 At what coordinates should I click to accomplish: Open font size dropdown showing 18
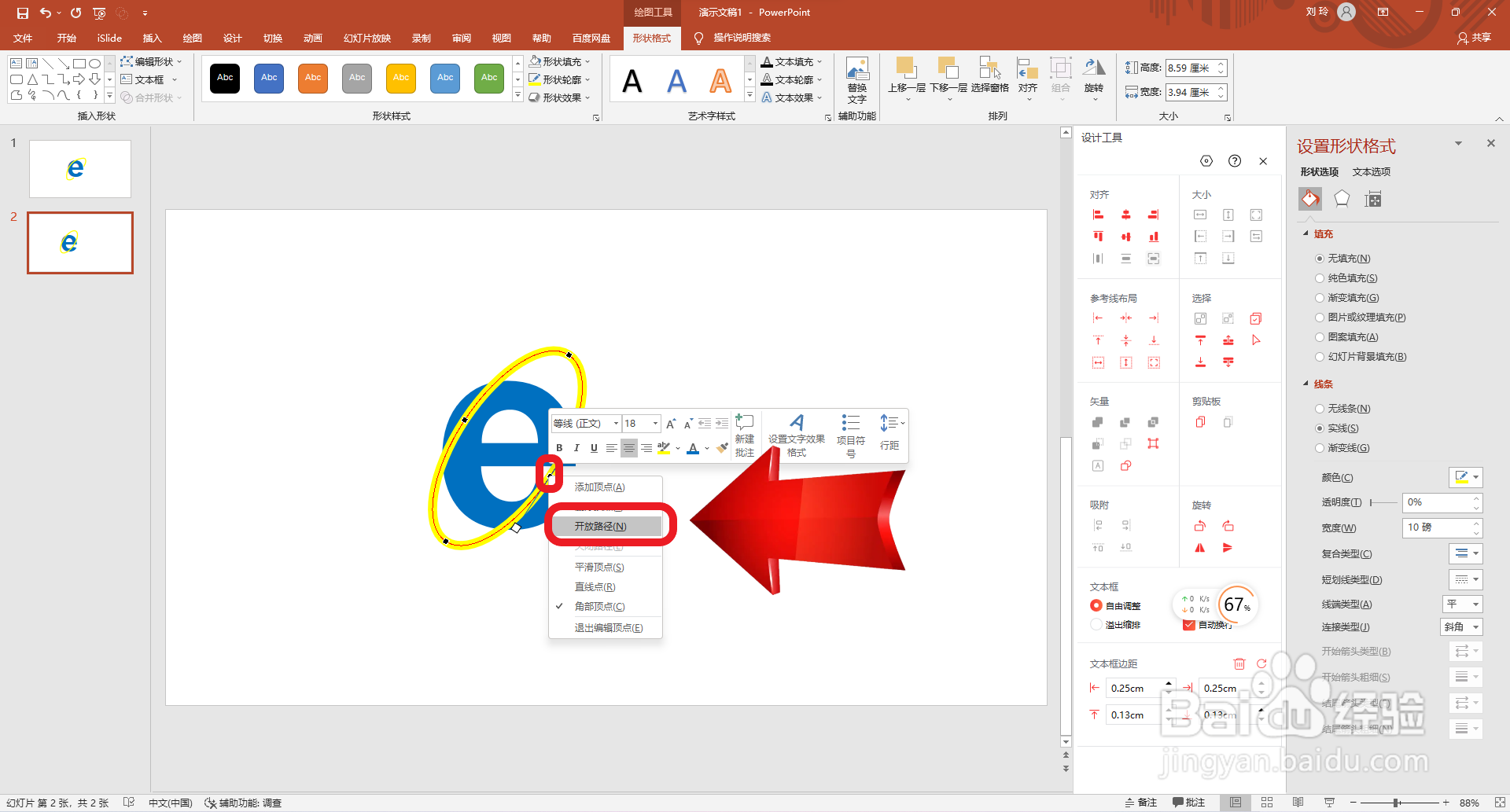coord(655,424)
